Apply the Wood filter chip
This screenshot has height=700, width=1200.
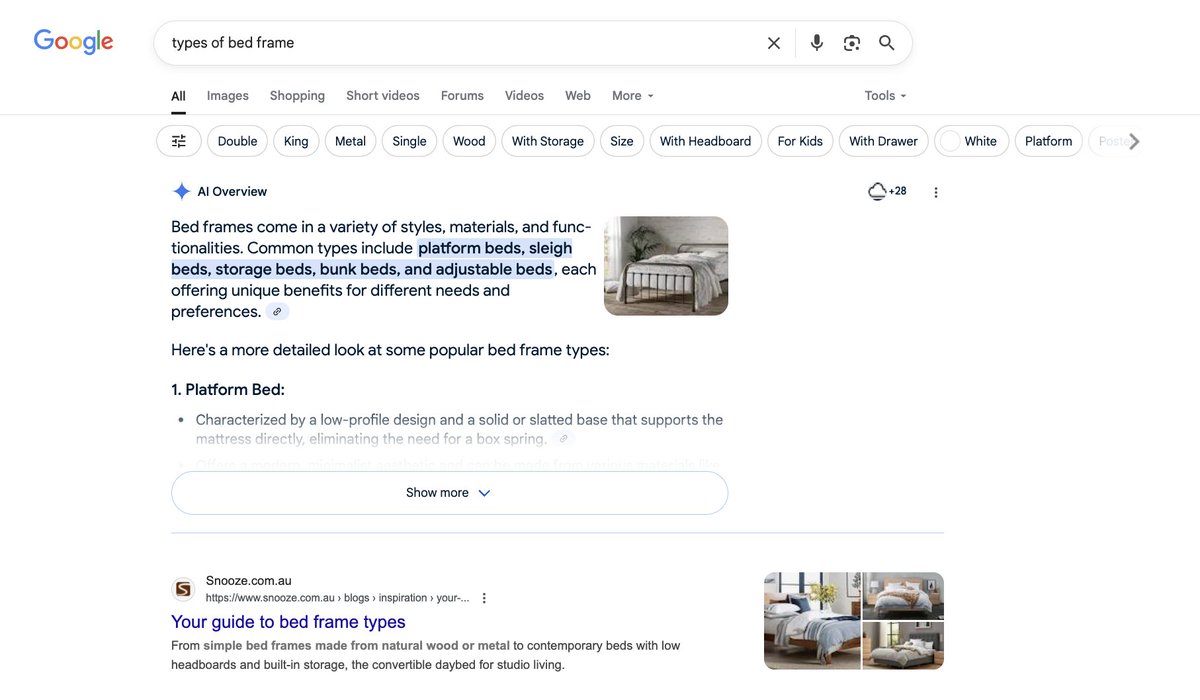[x=469, y=141]
